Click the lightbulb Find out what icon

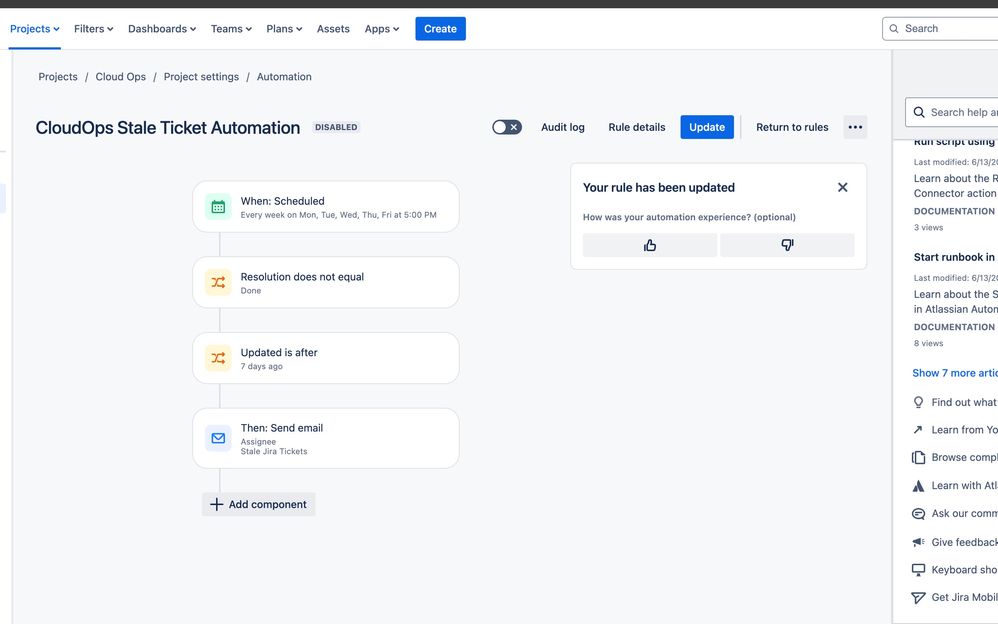pyautogui.click(x=918, y=402)
